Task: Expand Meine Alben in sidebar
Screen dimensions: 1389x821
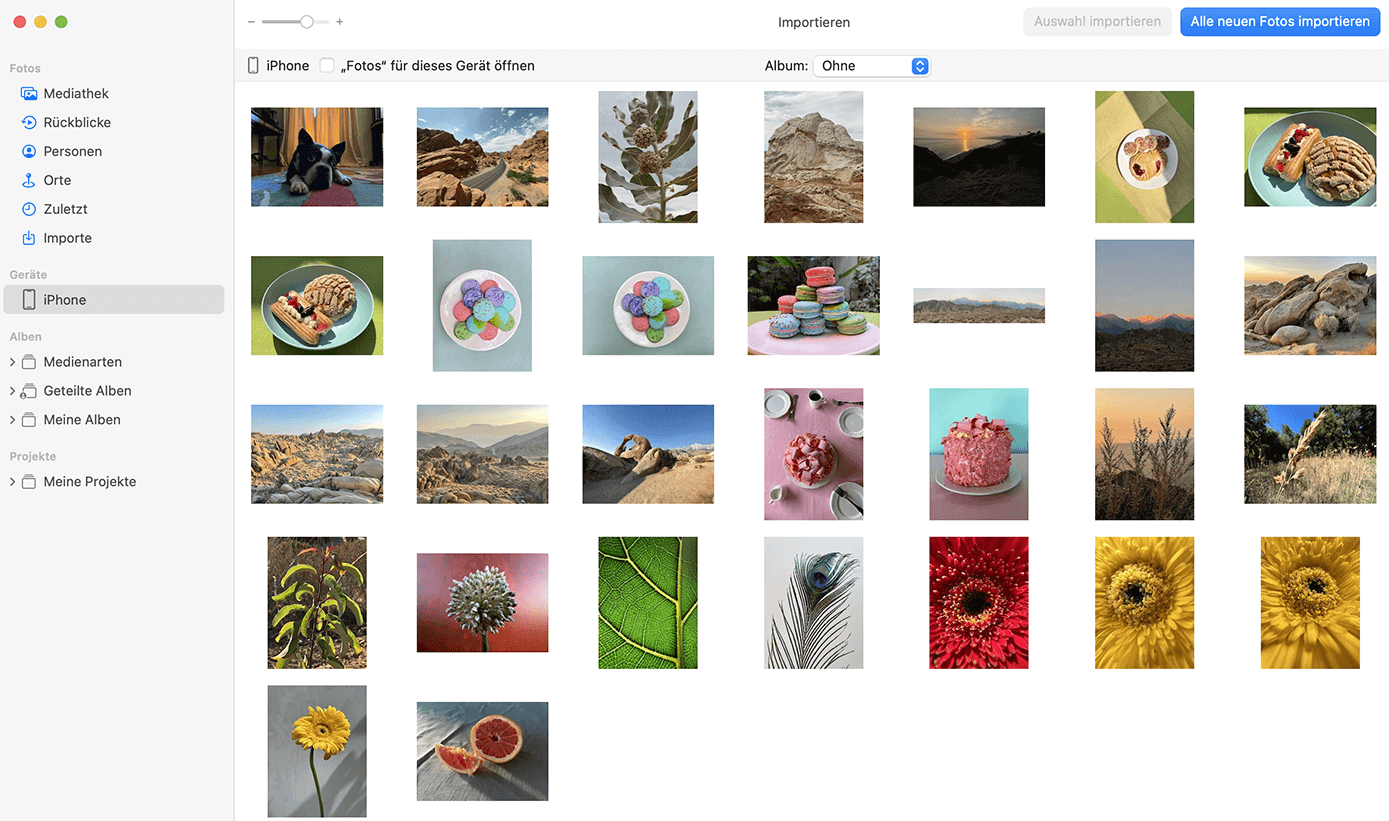Action: [12, 420]
